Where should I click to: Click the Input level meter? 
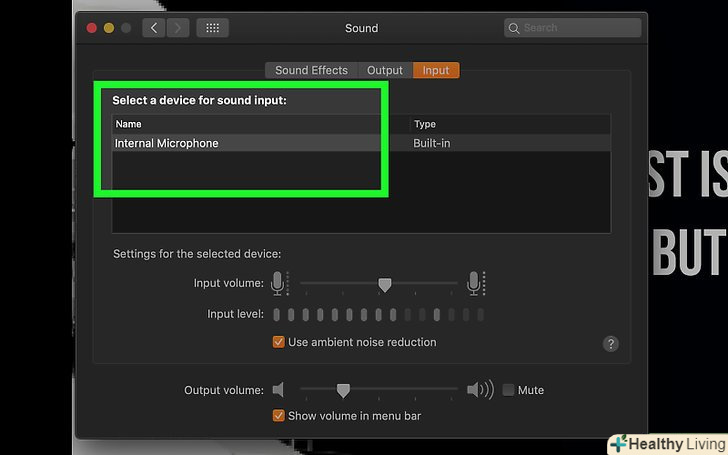point(378,315)
